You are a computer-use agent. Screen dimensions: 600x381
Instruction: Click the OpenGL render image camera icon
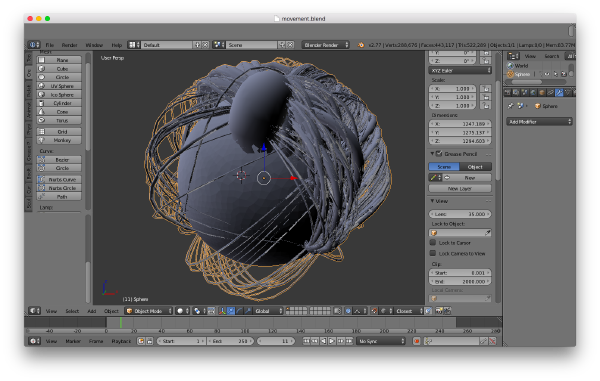point(439,311)
